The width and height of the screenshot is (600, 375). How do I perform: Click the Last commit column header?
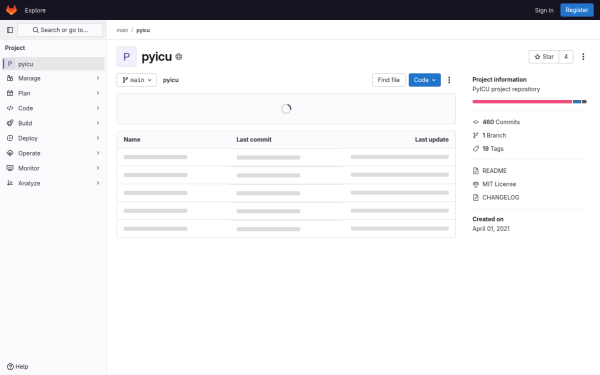[254, 140]
